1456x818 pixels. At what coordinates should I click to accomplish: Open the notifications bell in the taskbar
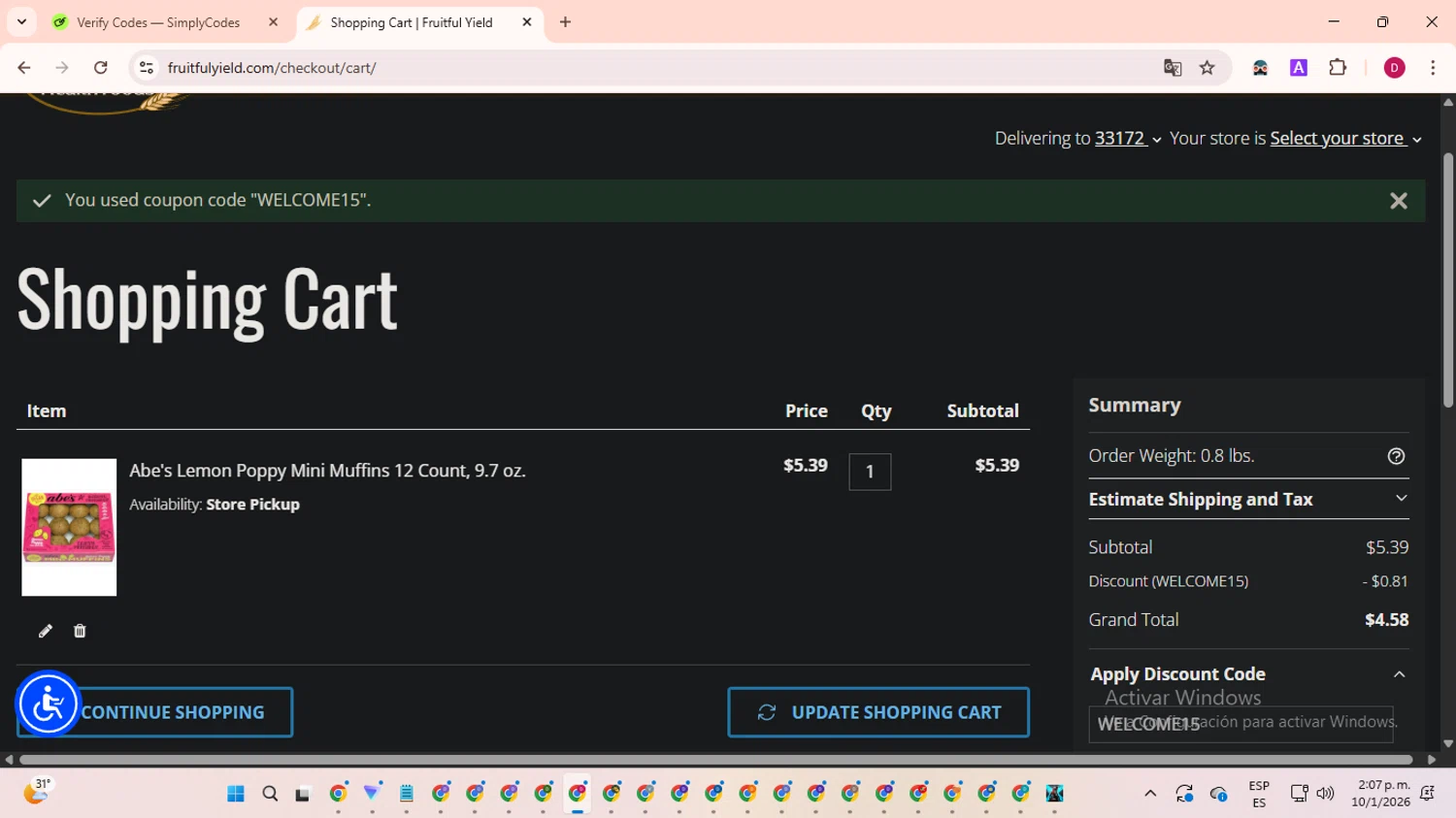pyautogui.click(x=1427, y=794)
